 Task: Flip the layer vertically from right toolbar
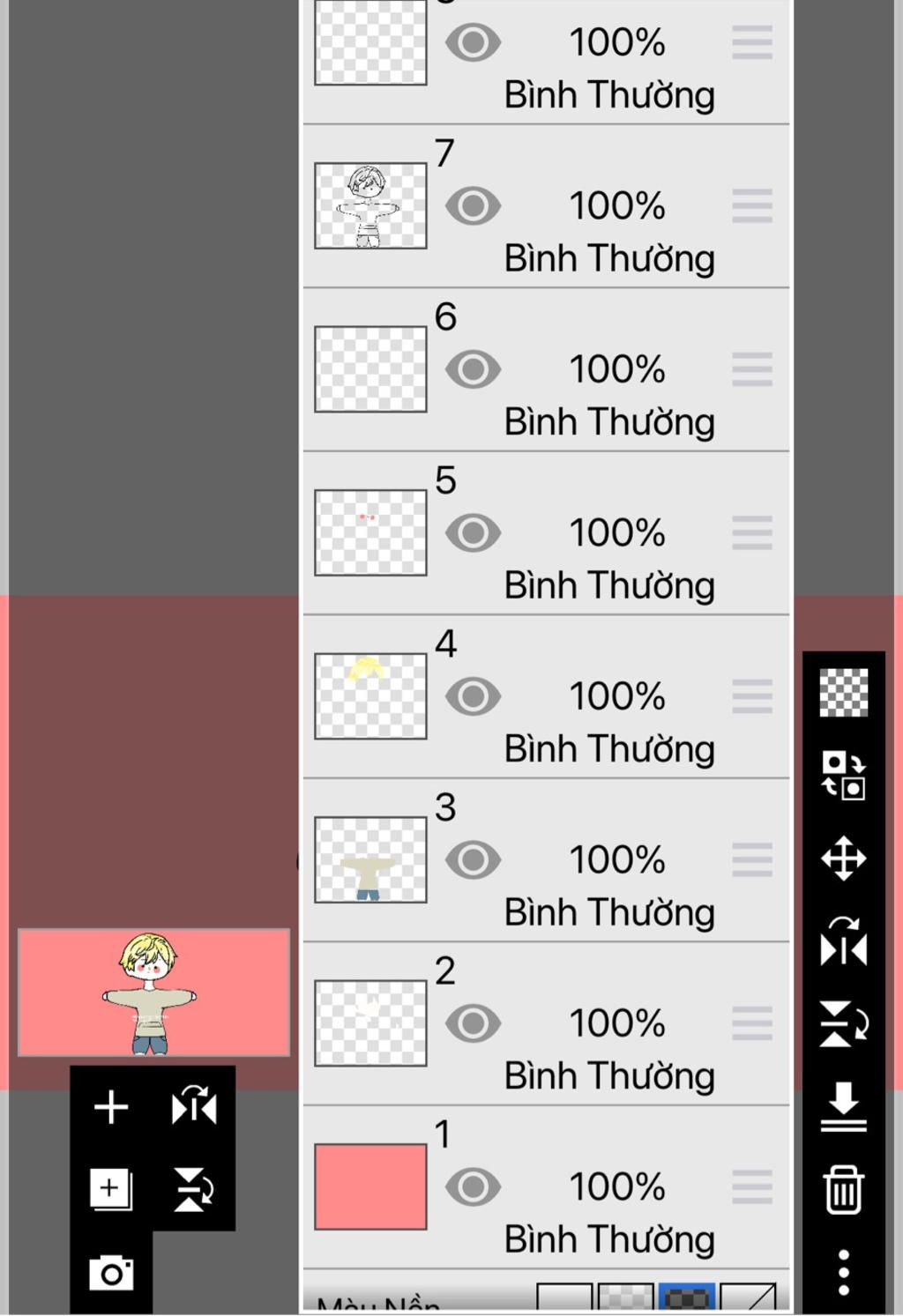tap(844, 1023)
